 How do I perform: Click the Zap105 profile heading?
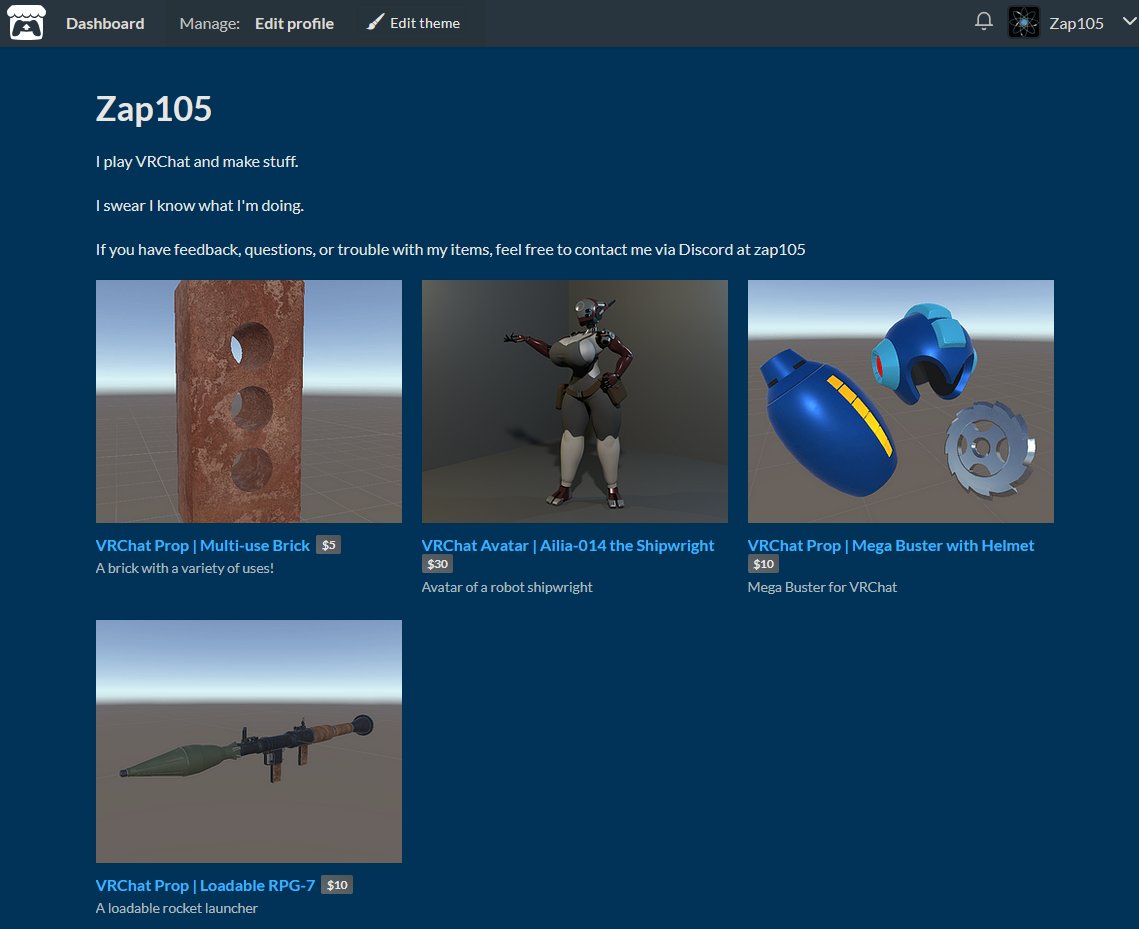pos(154,109)
